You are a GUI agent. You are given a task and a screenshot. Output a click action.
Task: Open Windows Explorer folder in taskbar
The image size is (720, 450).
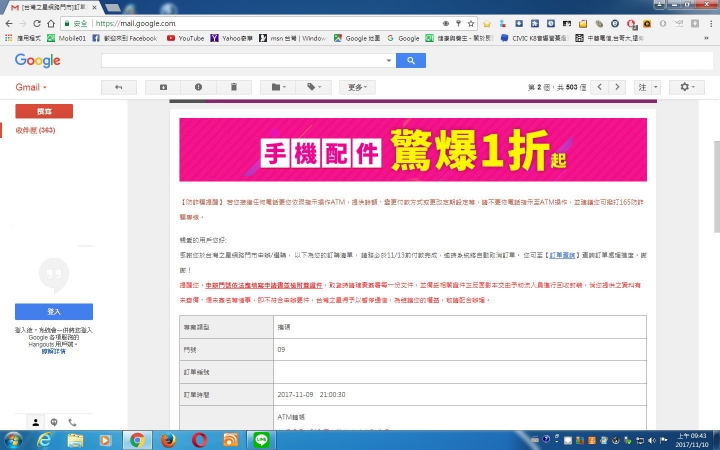[75, 440]
